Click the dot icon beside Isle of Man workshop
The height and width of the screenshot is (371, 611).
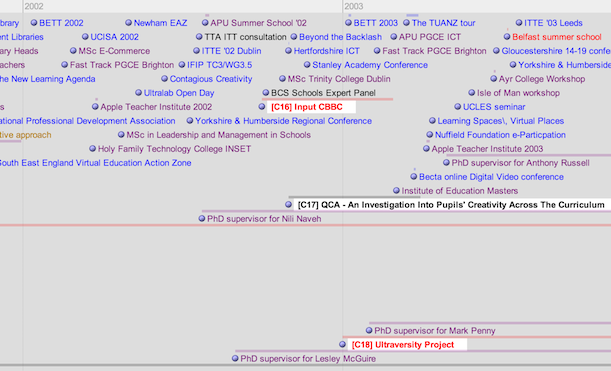point(472,93)
